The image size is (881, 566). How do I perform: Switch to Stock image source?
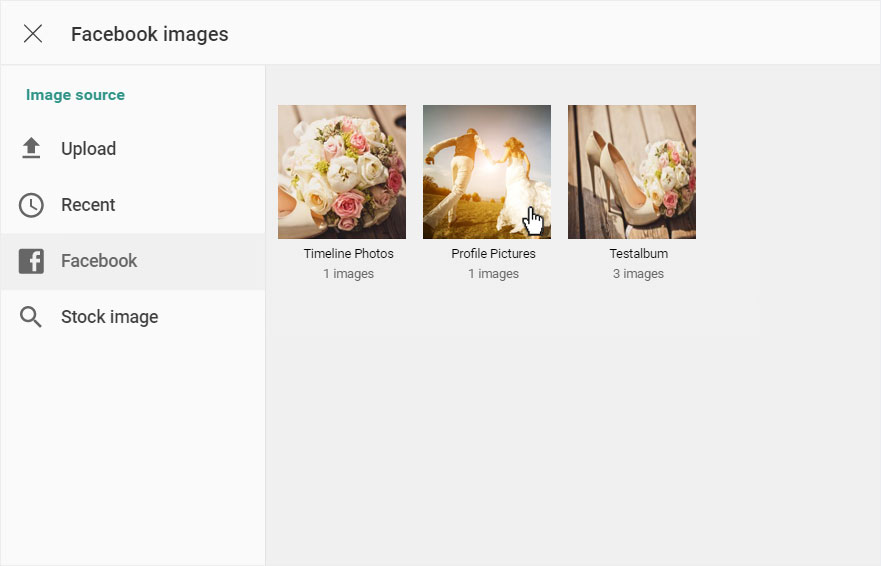(133, 317)
